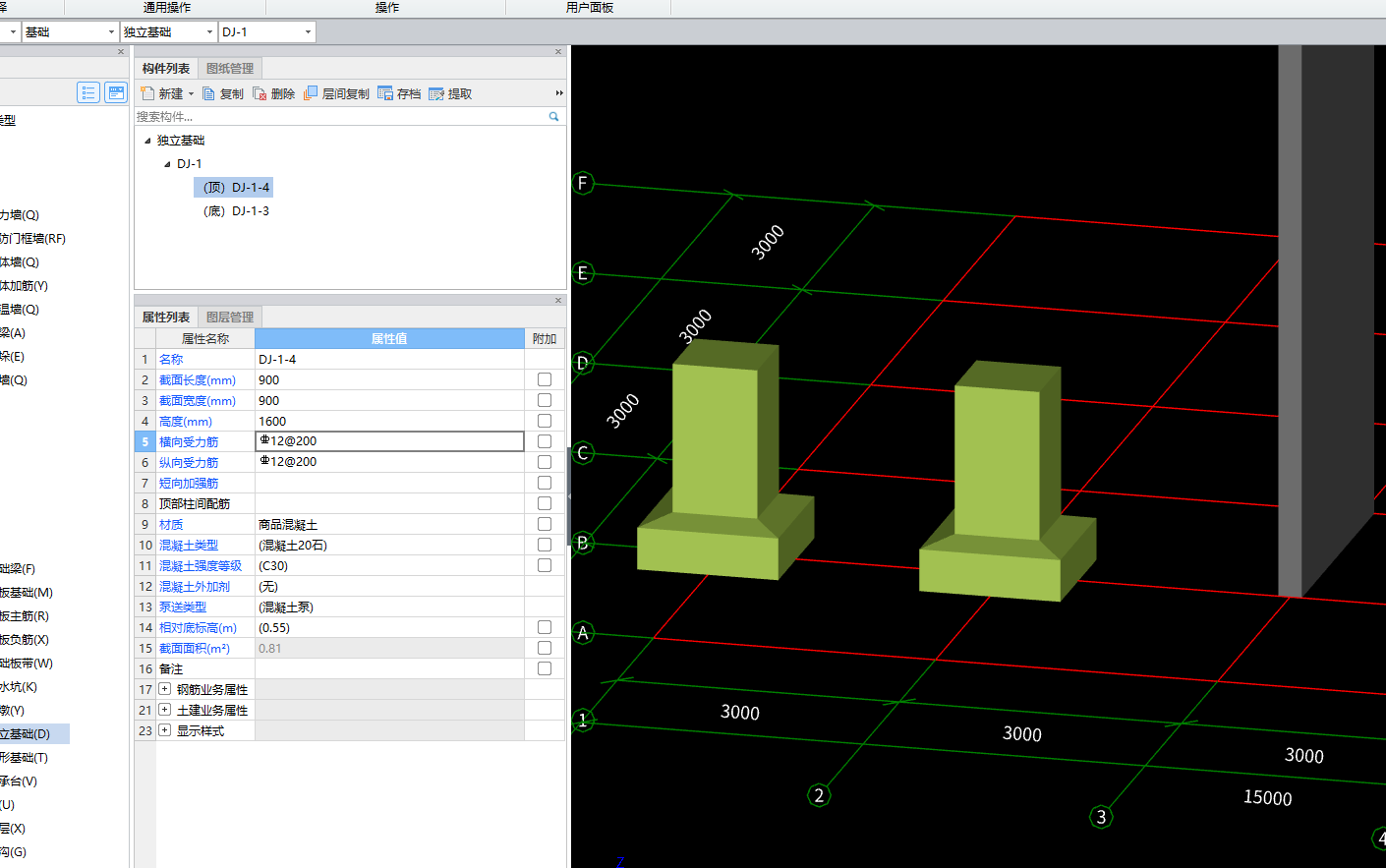Select the (底) DJ-1-3 tree item

point(236,211)
